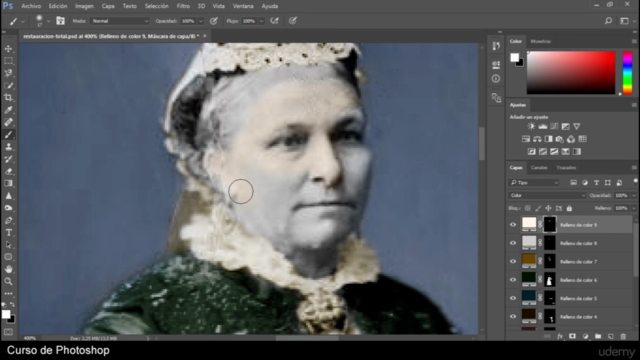Click the foreground color swatch in toolbar
The image size is (640, 360).
click(6, 314)
